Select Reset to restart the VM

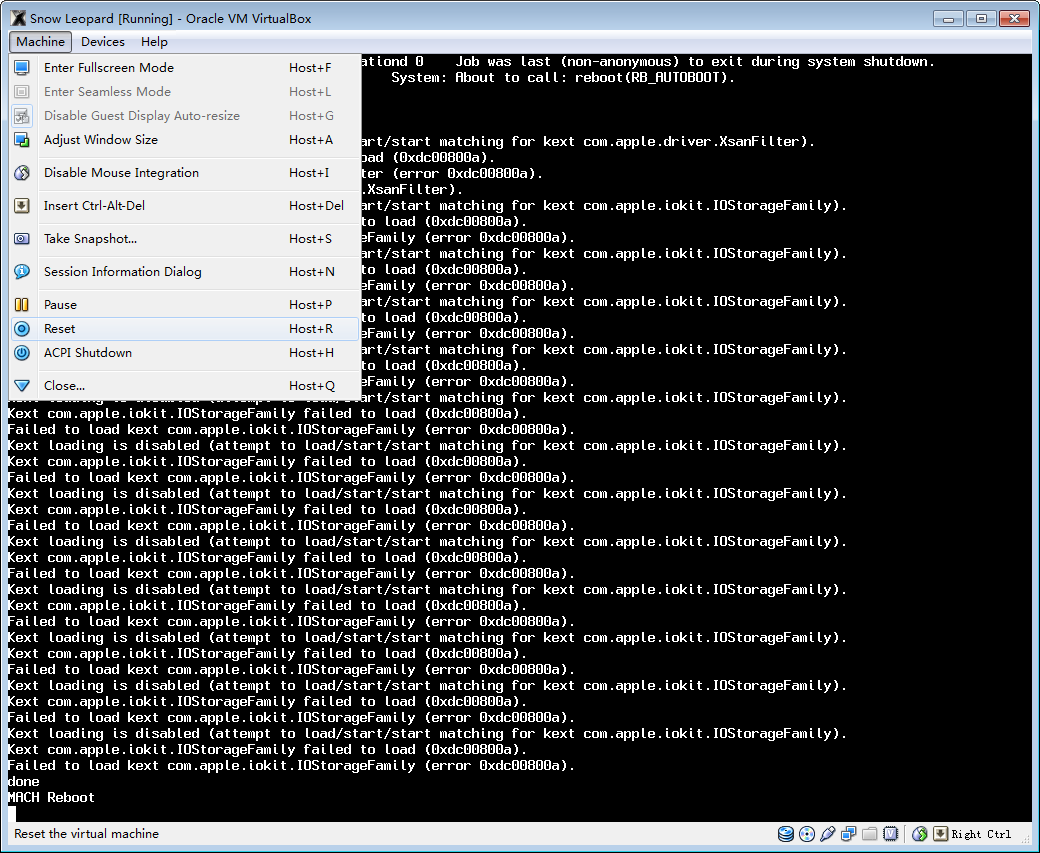(185, 329)
